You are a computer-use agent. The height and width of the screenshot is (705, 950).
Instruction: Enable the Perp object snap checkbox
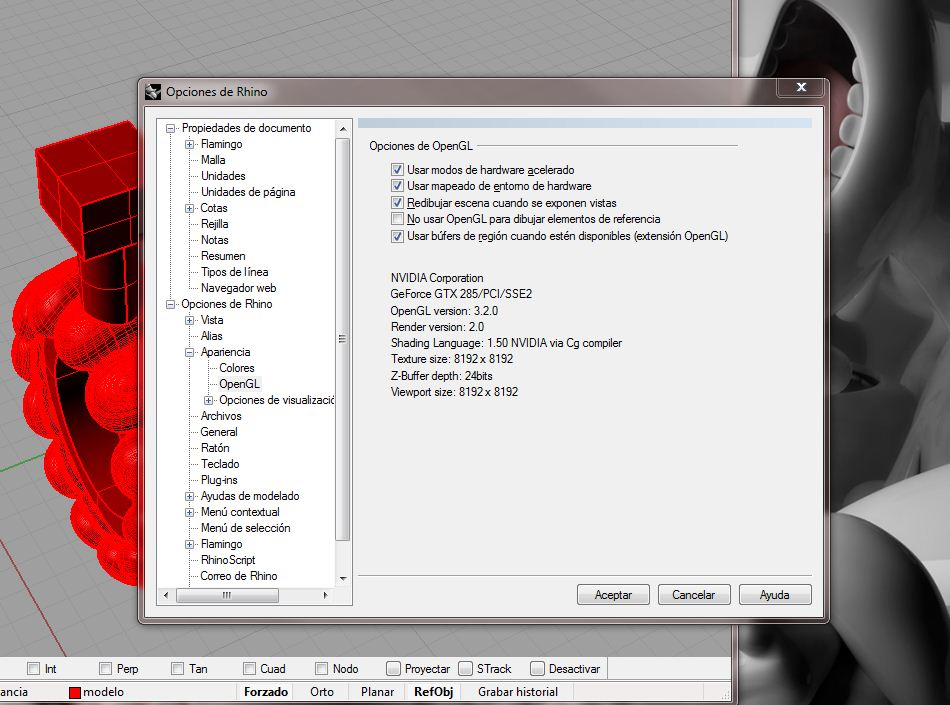105,669
